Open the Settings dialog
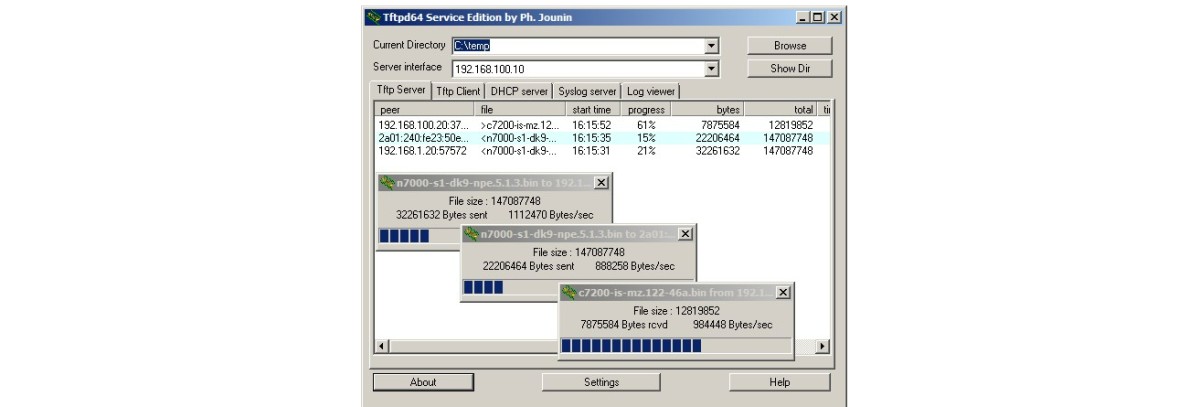 click(x=601, y=382)
